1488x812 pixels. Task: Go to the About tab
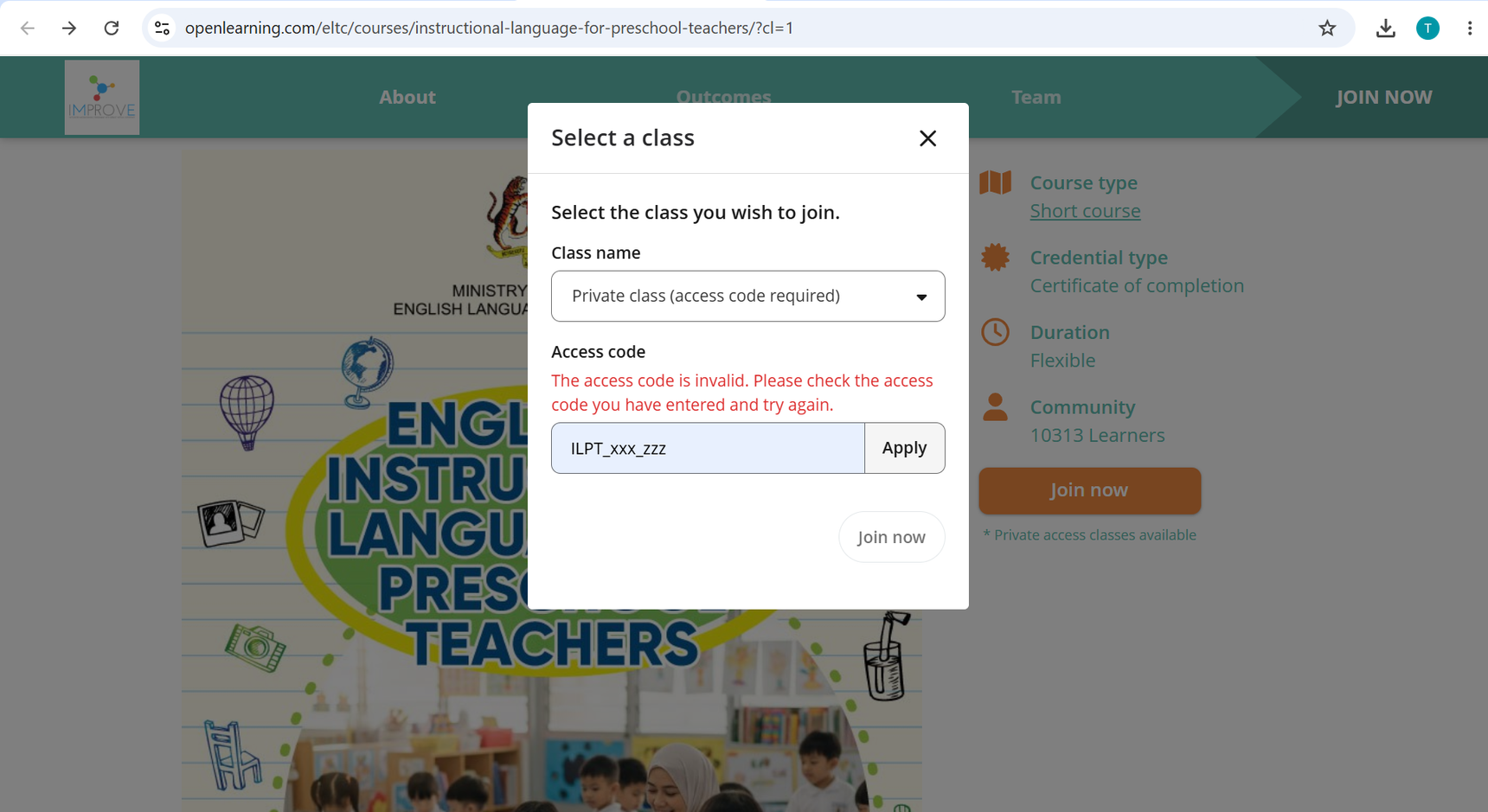tap(407, 97)
